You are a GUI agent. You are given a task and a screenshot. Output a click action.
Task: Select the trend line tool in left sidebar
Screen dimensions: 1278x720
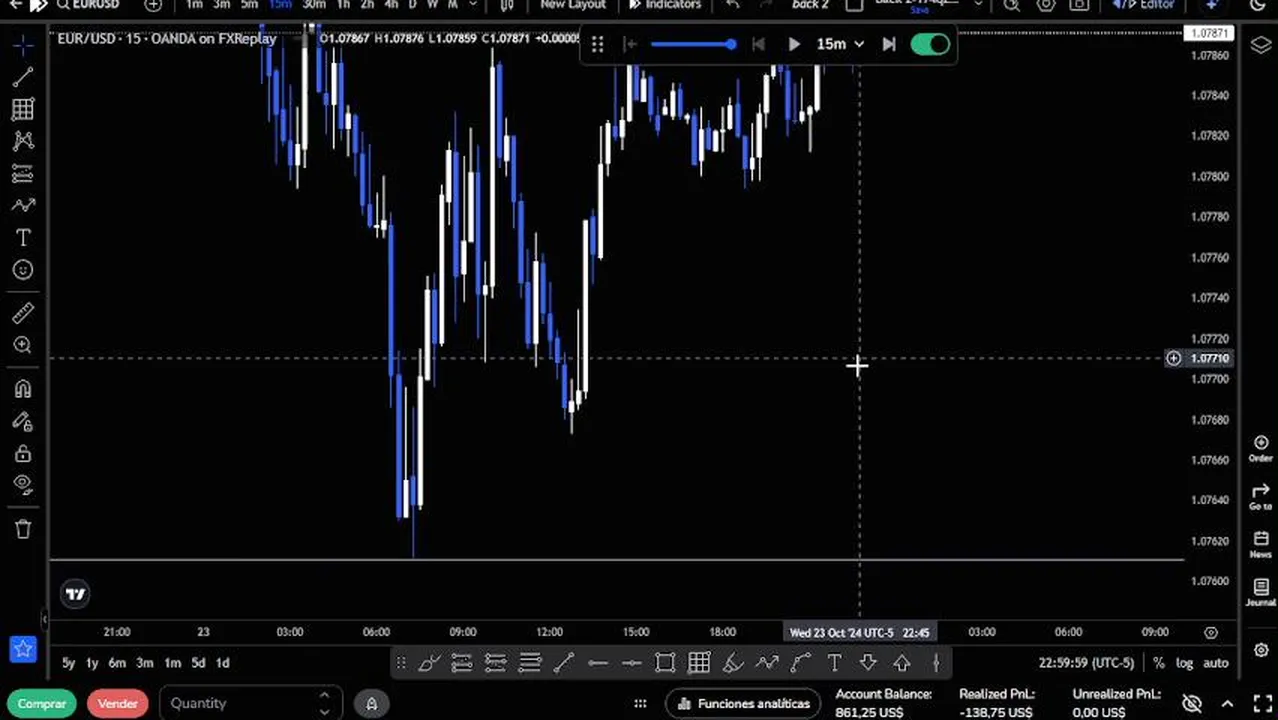(23, 77)
